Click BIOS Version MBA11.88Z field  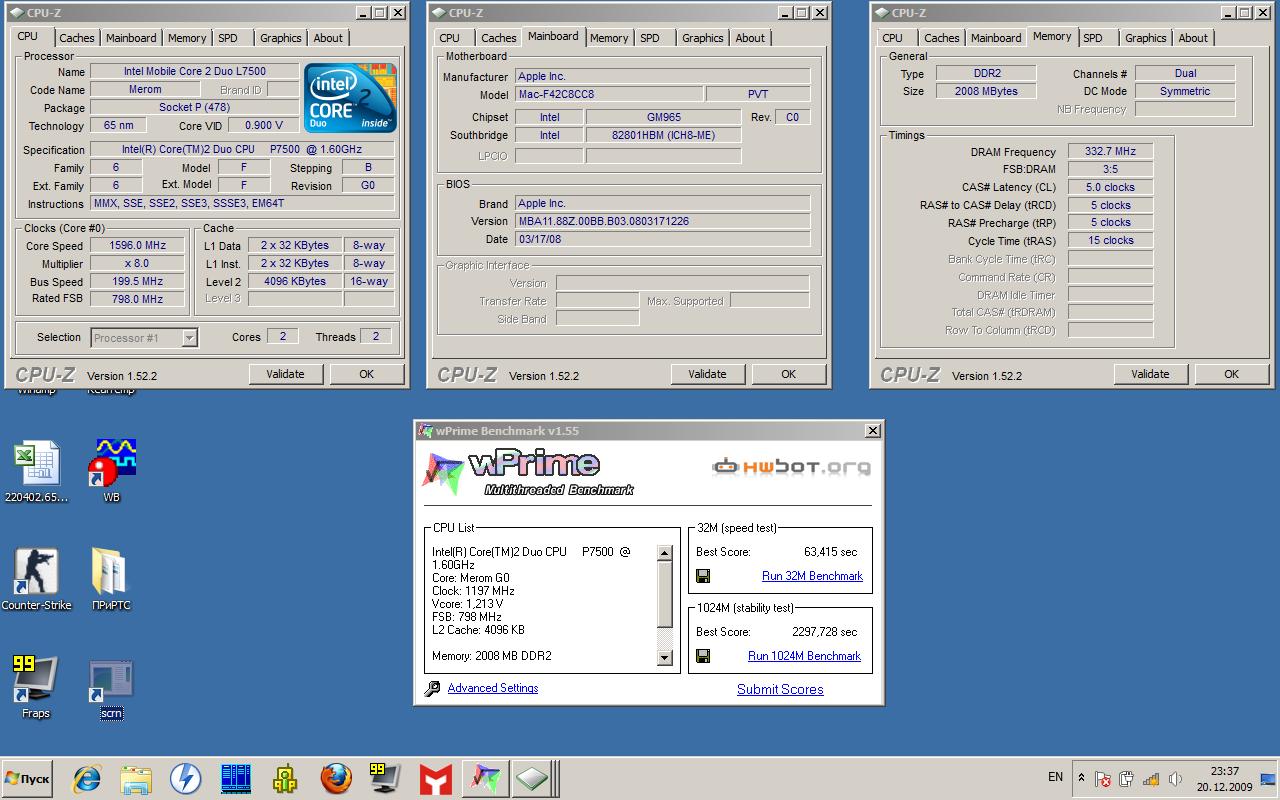[662, 221]
